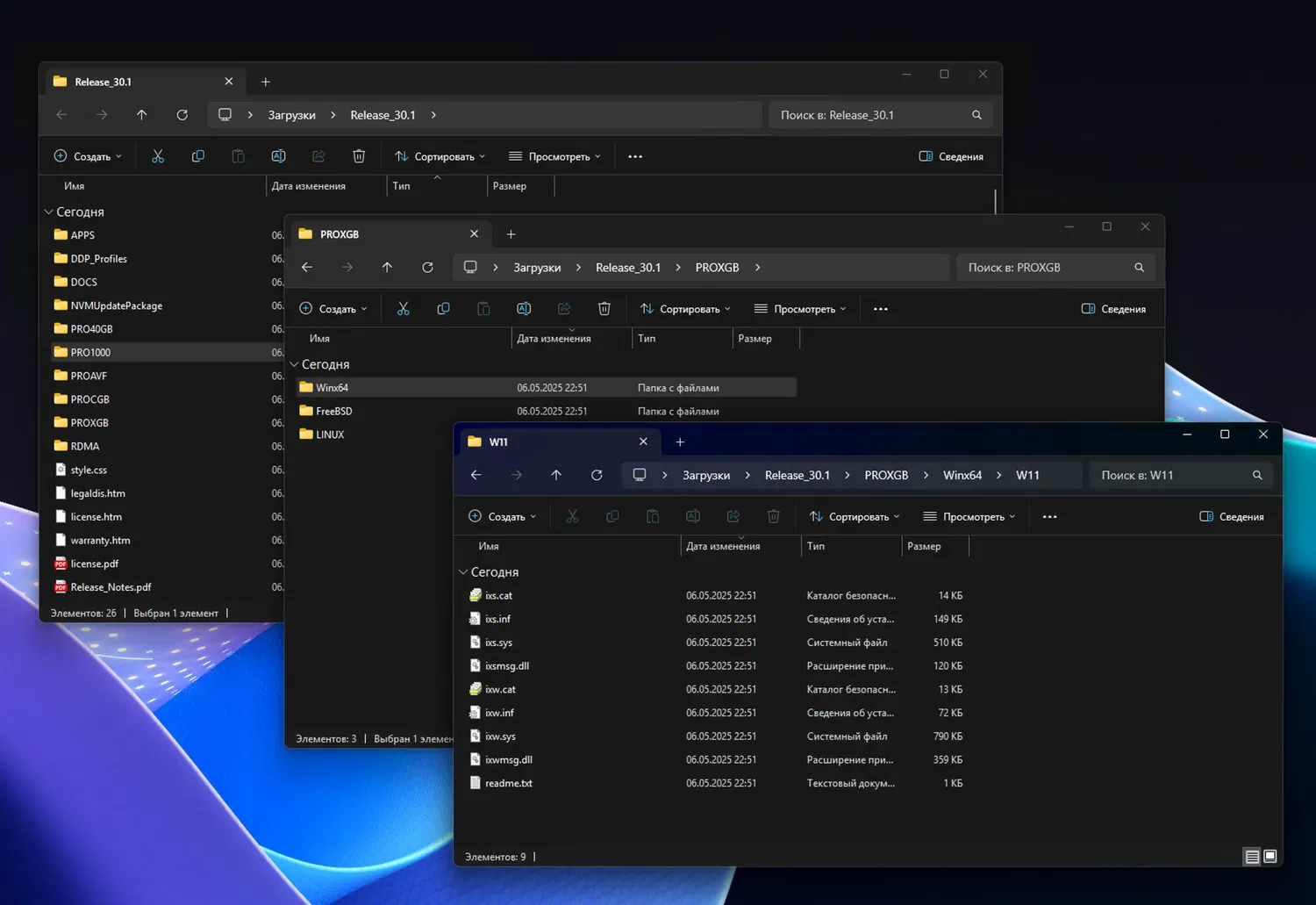
Task: Open the three-dots more options in W11
Action: [x=1049, y=517]
